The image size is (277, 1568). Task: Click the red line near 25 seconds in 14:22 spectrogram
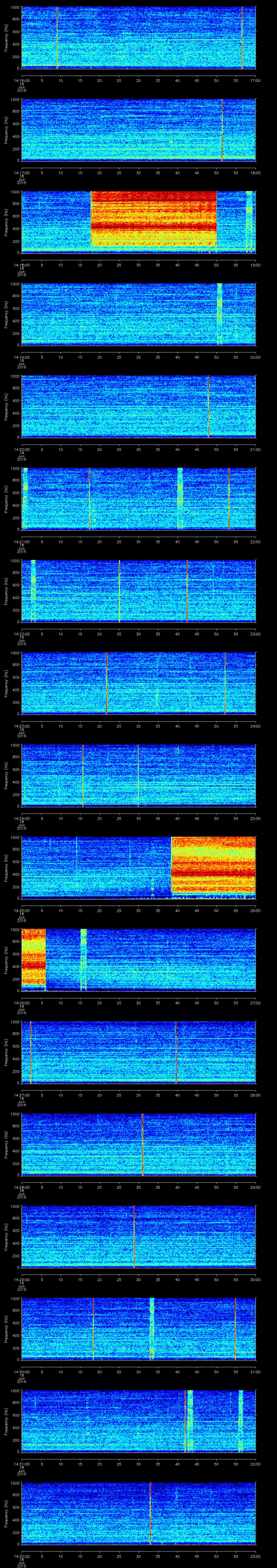coord(119,591)
